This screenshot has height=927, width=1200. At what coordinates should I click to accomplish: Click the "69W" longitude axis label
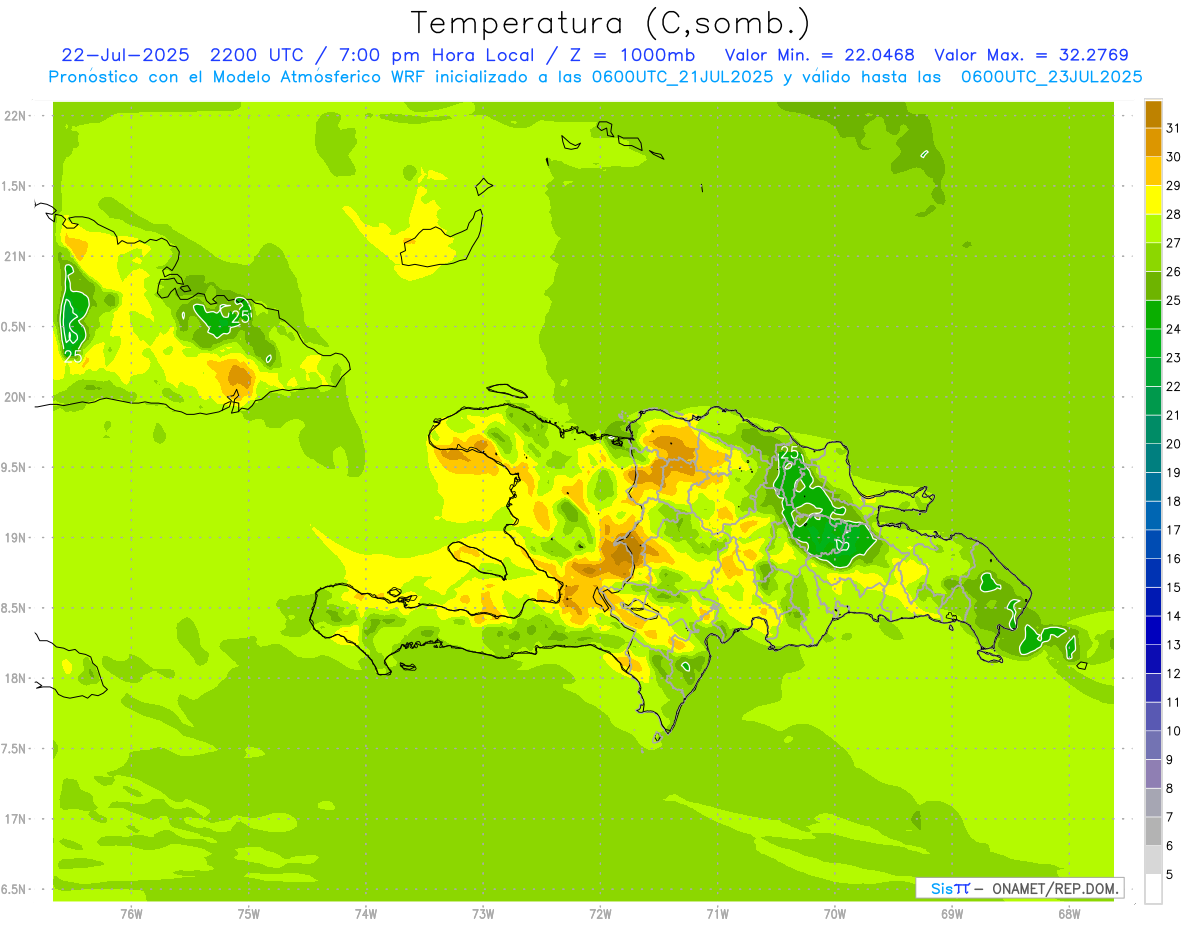point(952,913)
